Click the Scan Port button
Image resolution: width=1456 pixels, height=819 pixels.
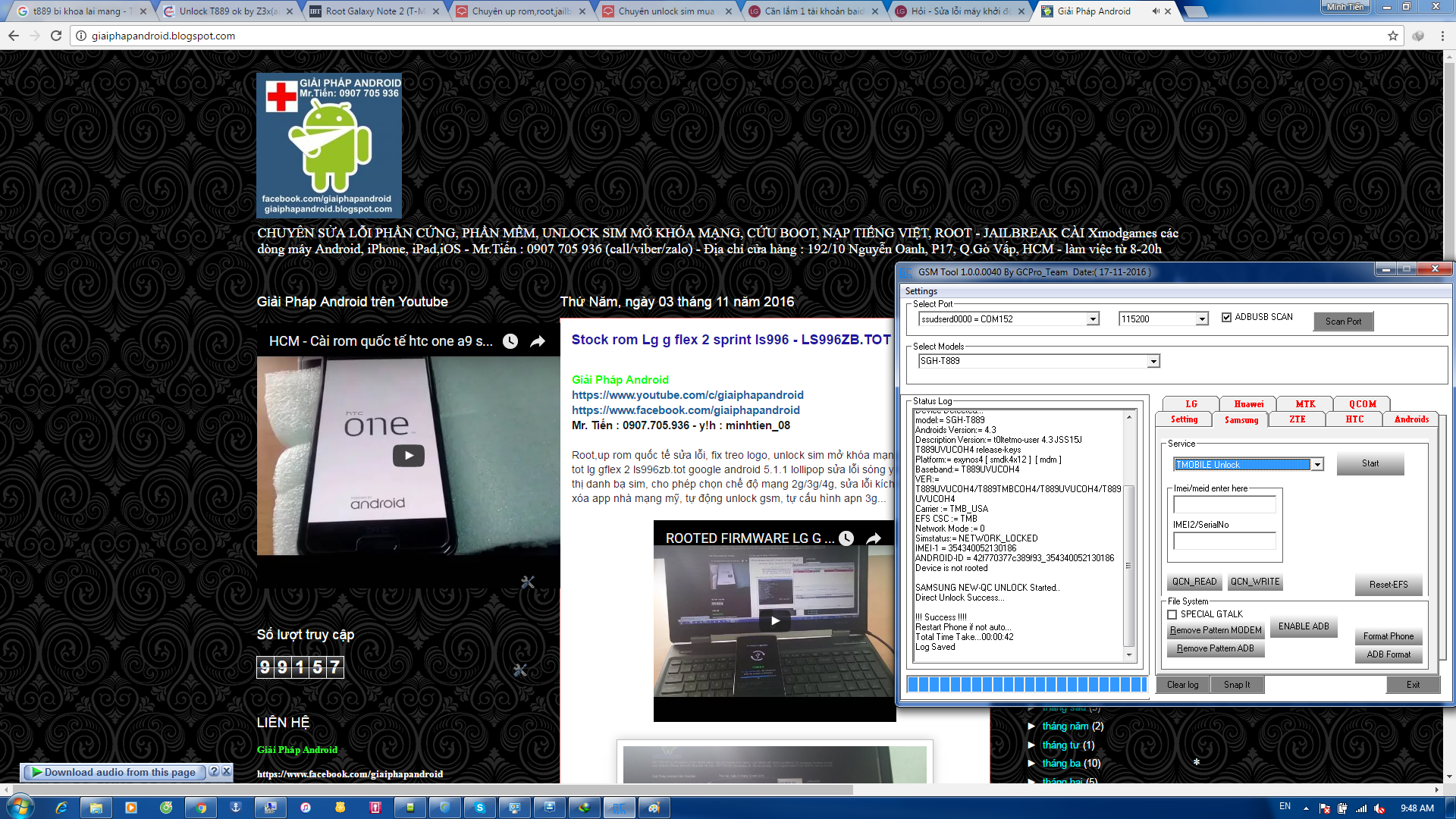pyautogui.click(x=1343, y=322)
